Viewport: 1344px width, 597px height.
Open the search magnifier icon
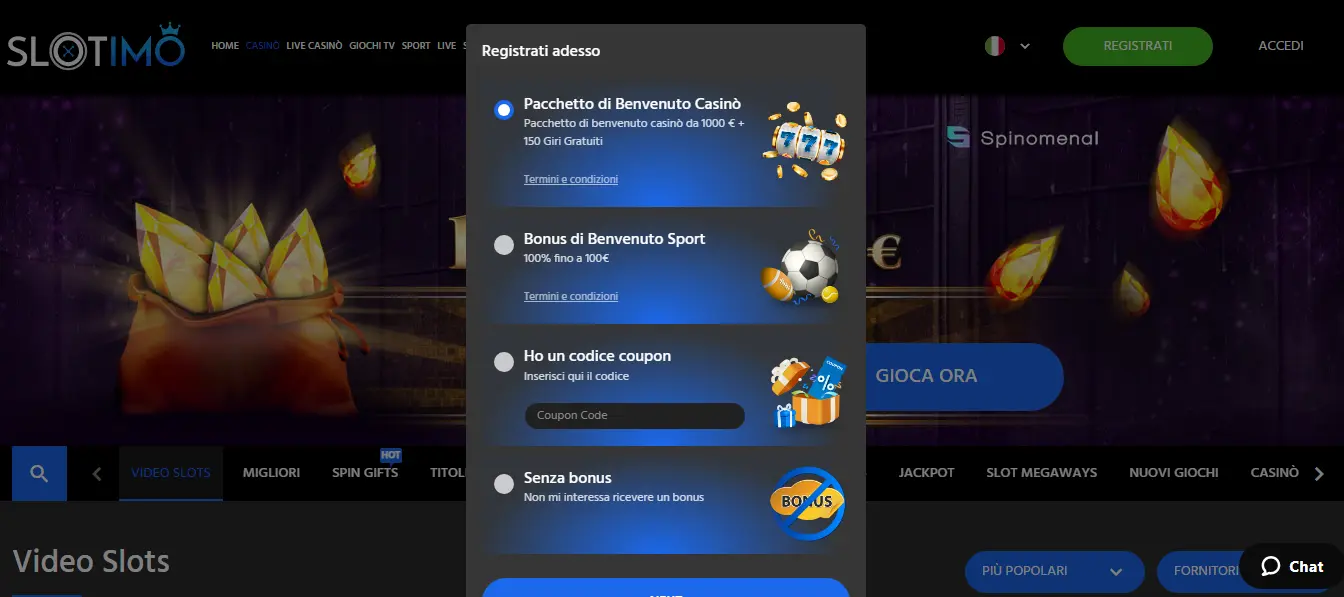coord(39,473)
